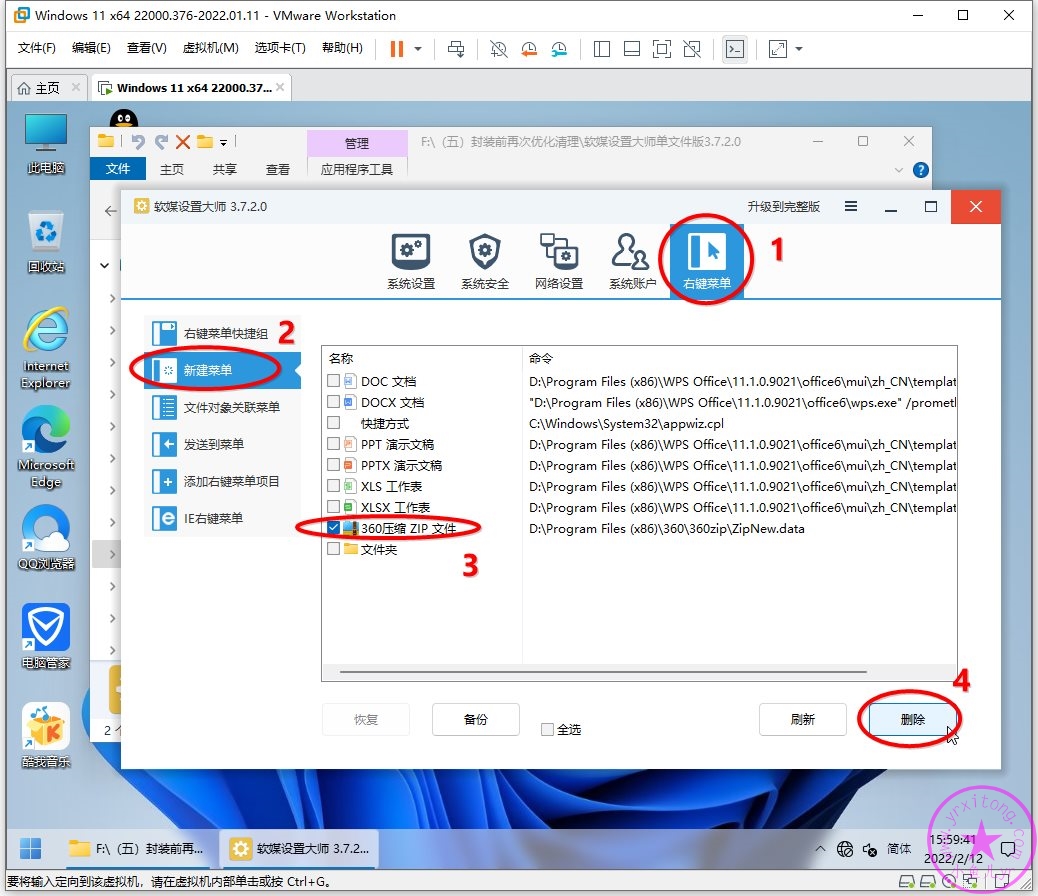Image resolution: width=1038 pixels, height=896 pixels.
Task: Open Explorer 文件 ribbon tab
Action: (118, 169)
